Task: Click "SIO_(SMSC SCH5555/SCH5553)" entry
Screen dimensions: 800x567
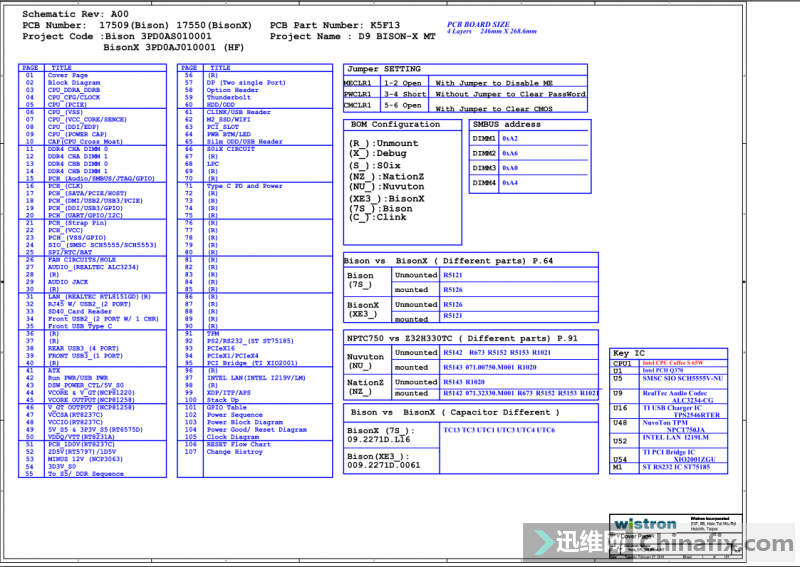Action: click(x=102, y=245)
